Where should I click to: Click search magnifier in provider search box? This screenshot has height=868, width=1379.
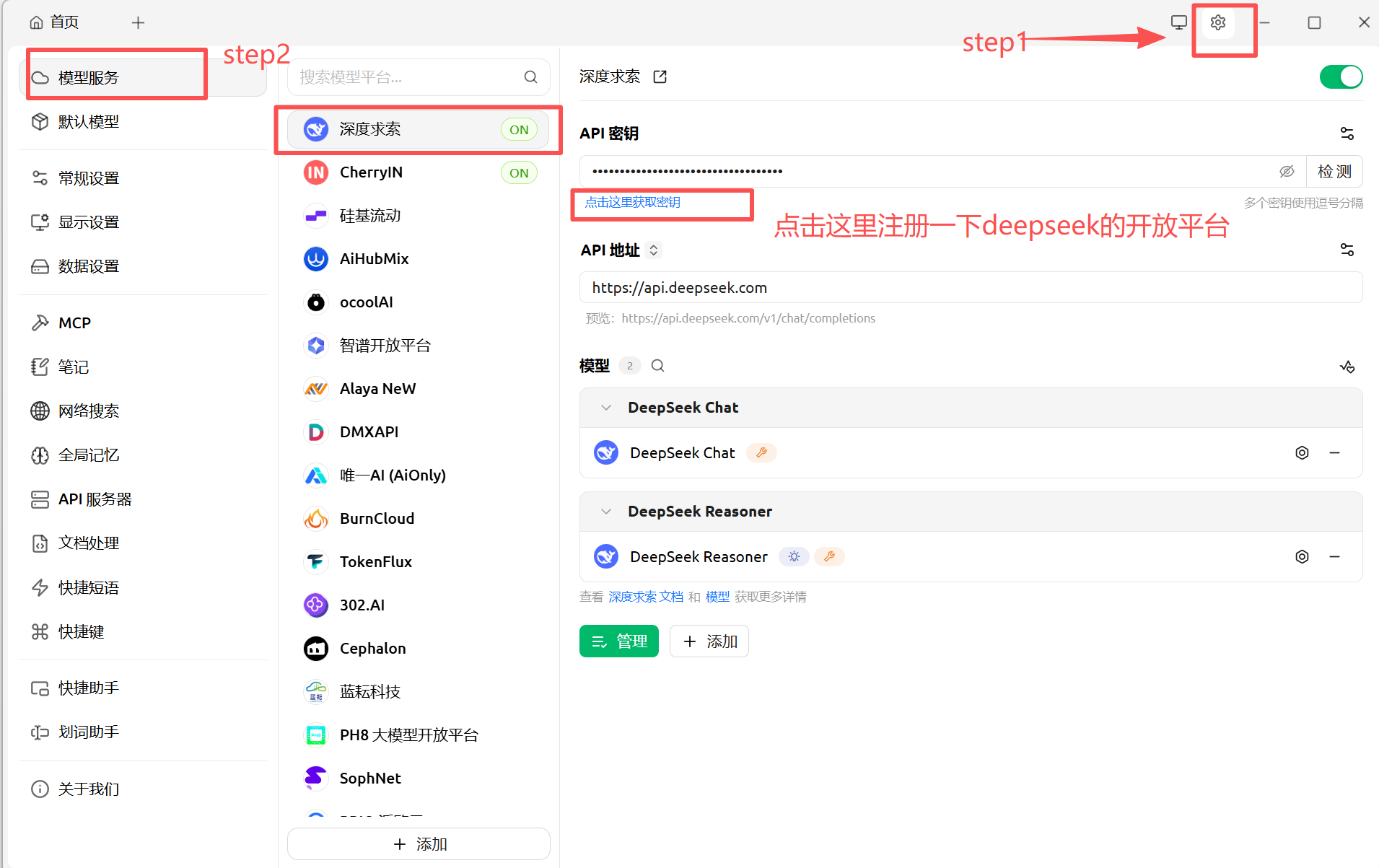(x=530, y=77)
